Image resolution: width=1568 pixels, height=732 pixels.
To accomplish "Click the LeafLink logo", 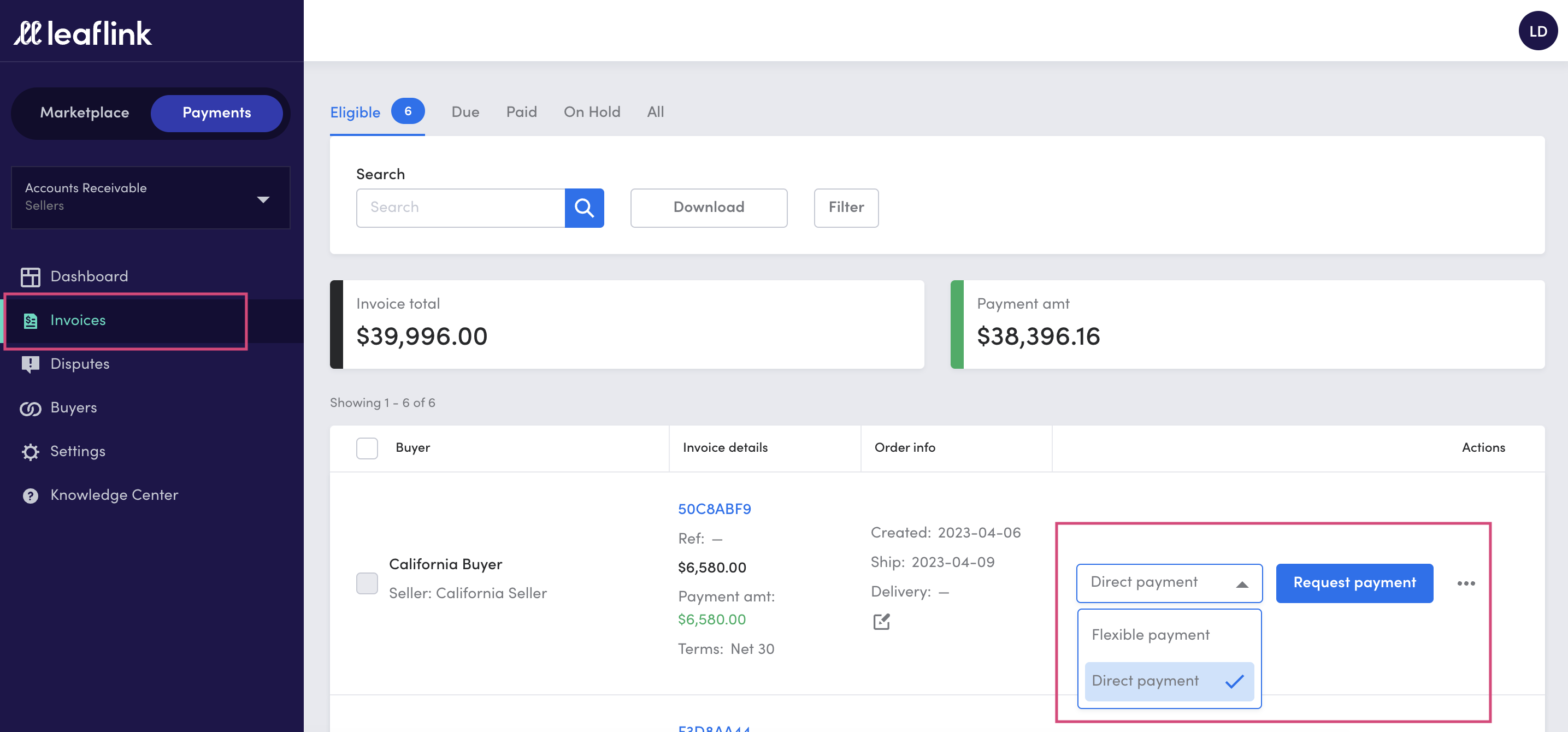I will point(83,33).
